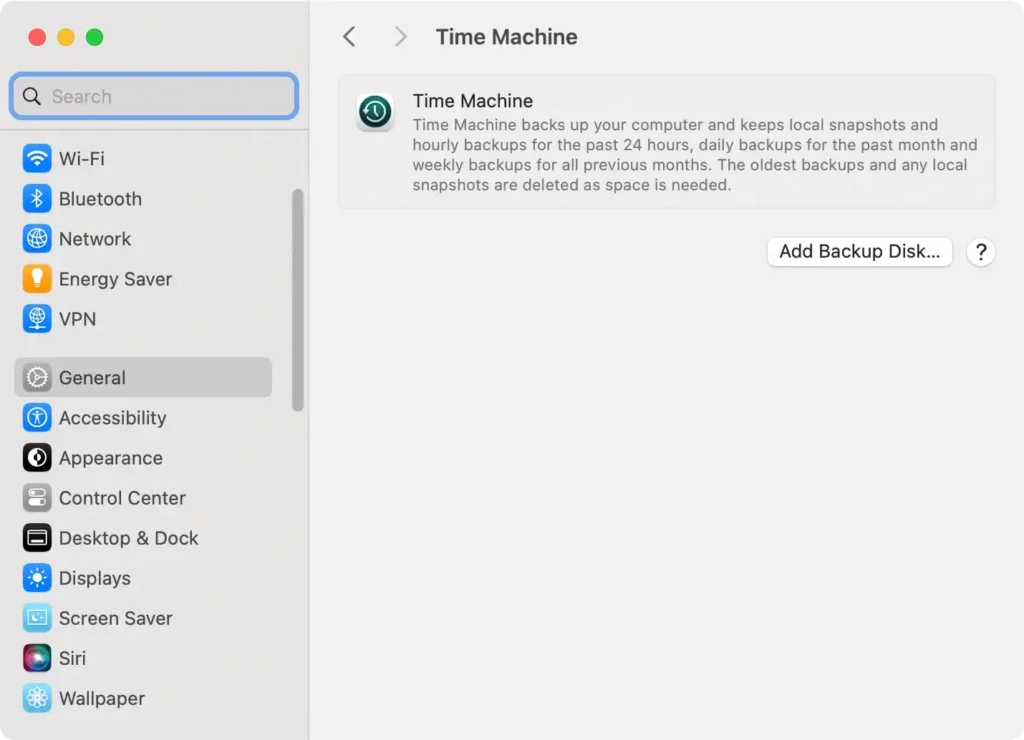Select VPN text in sidebar

(77, 319)
